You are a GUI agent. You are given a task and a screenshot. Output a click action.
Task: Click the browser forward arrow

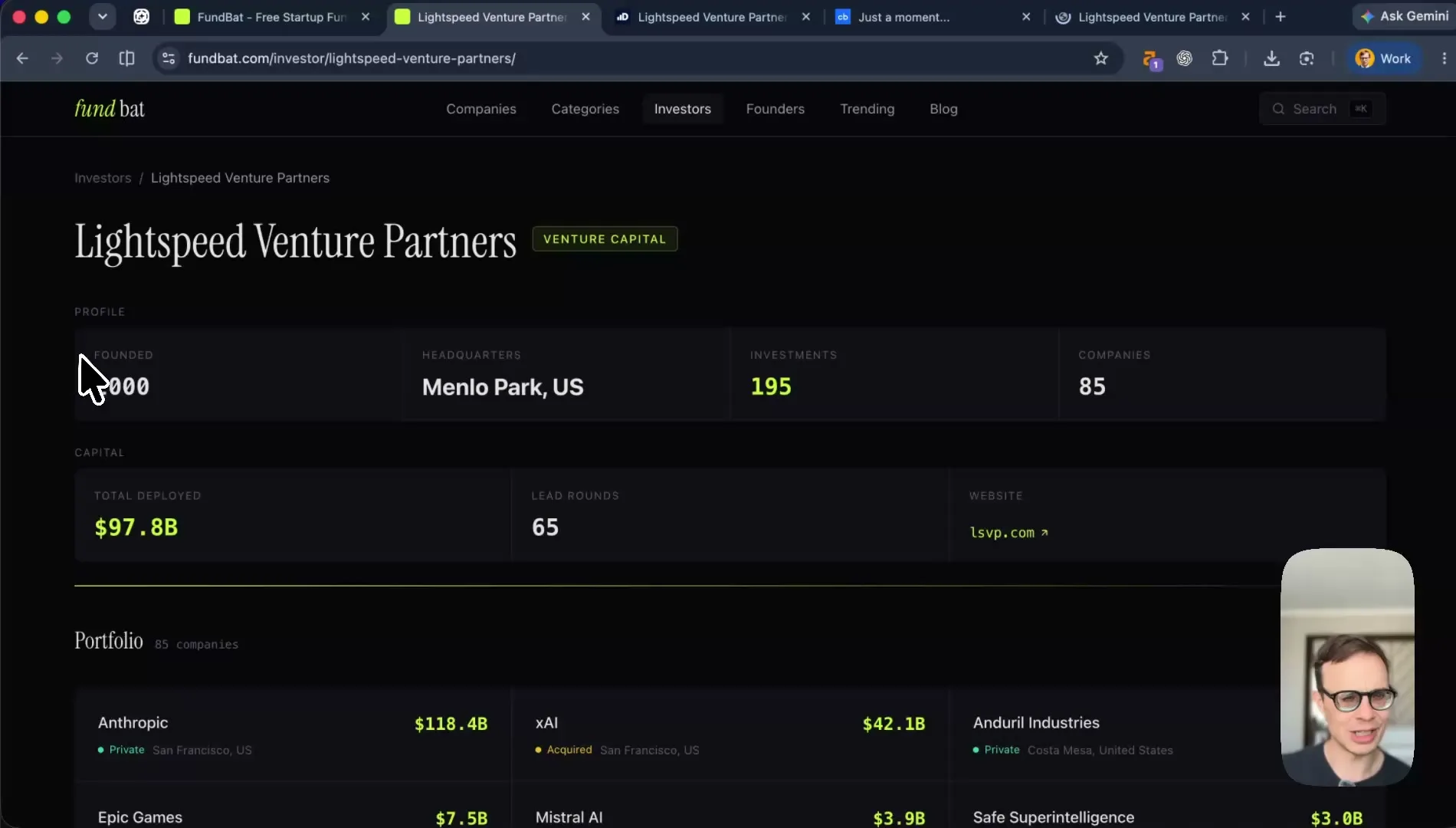point(57,58)
